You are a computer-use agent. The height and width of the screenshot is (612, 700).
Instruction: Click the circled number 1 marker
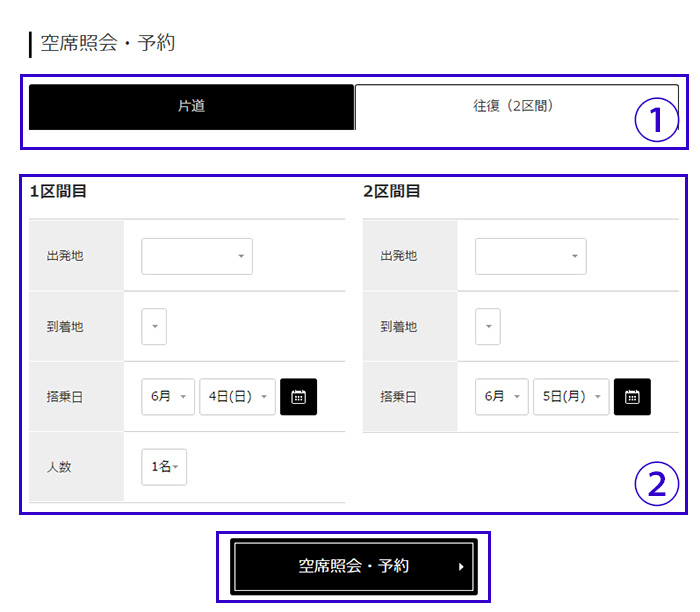point(656,122)
